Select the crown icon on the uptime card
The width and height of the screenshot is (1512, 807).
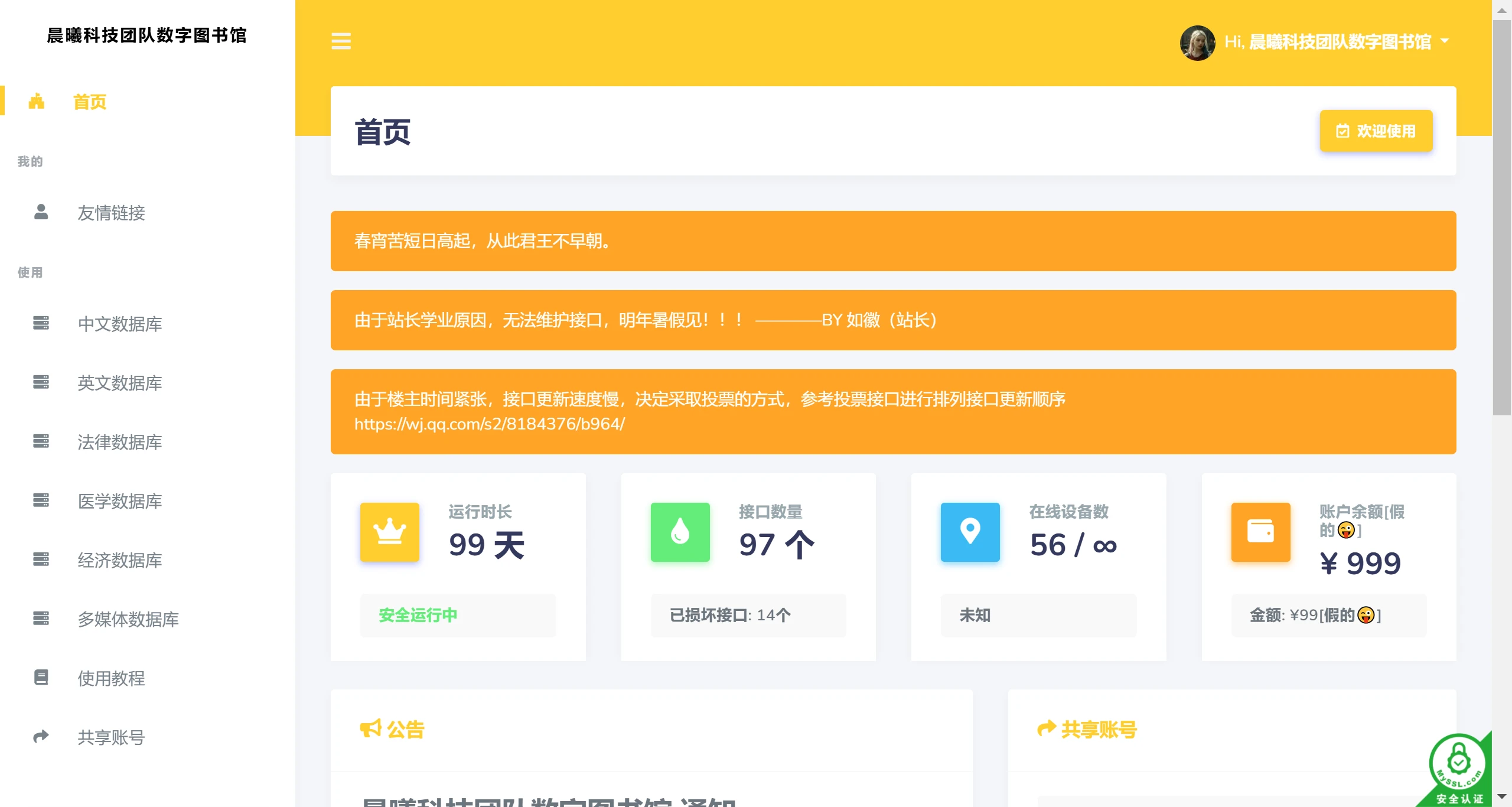coord(389,532)
